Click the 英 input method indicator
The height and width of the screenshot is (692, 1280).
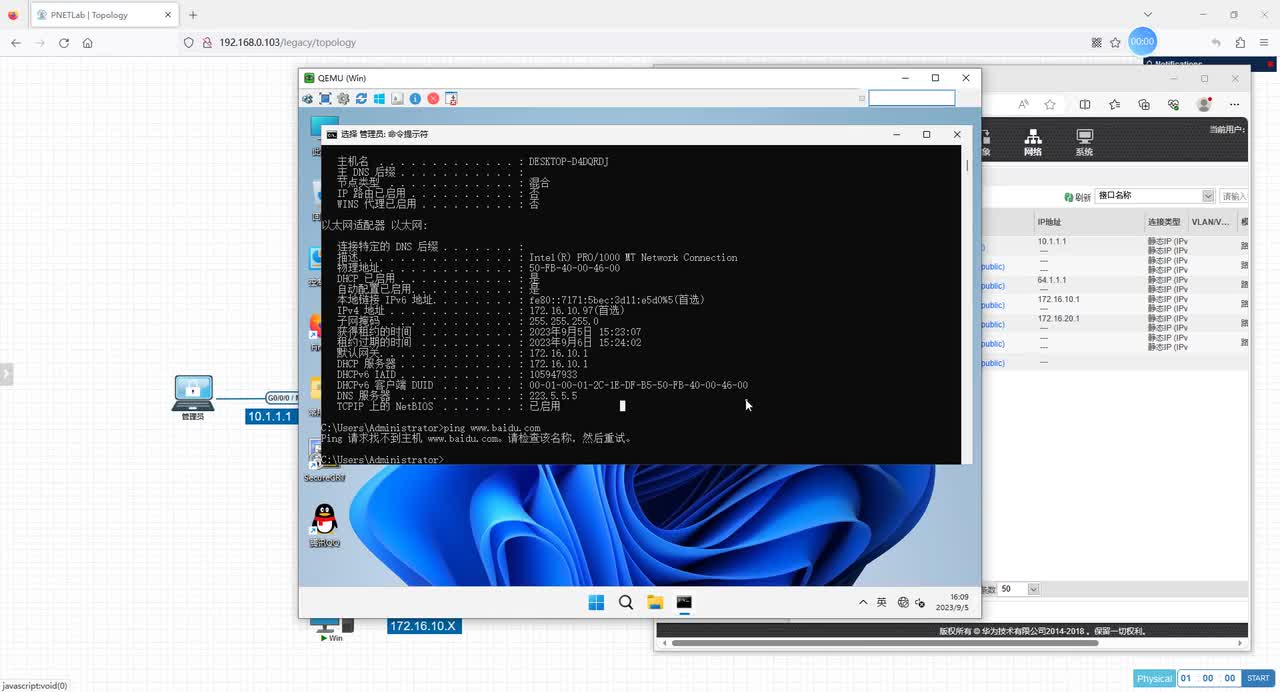pos(881,602)
